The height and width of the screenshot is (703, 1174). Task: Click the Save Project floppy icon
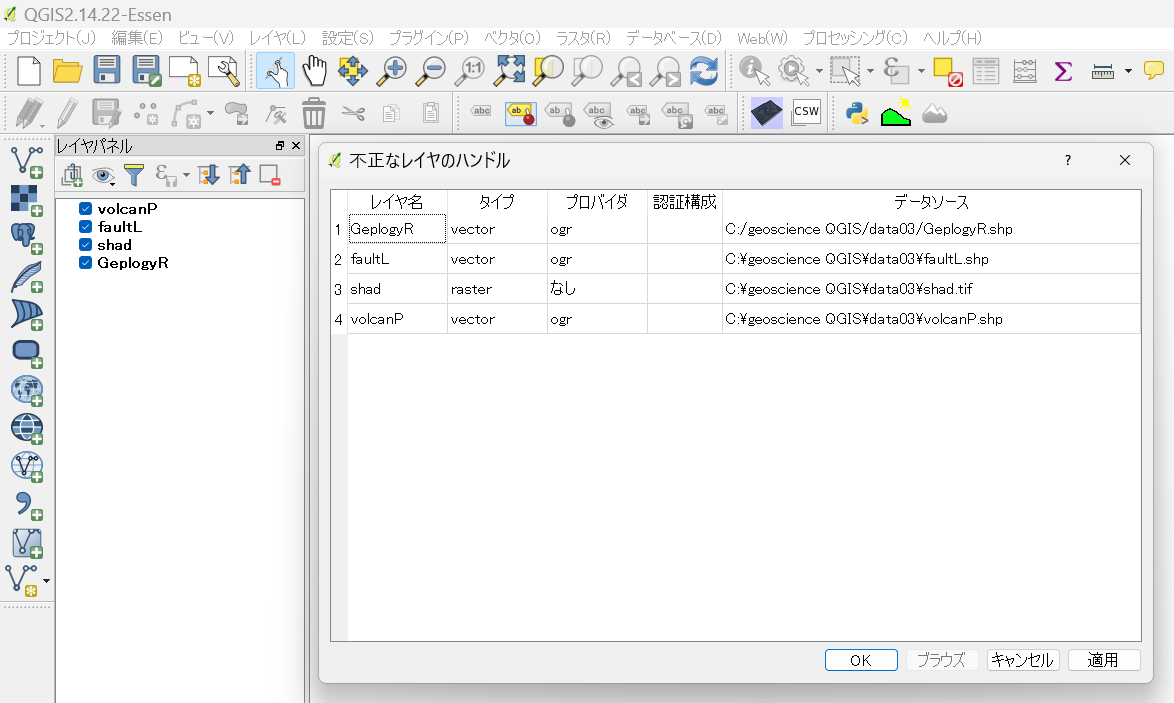(x=107, y=71)
